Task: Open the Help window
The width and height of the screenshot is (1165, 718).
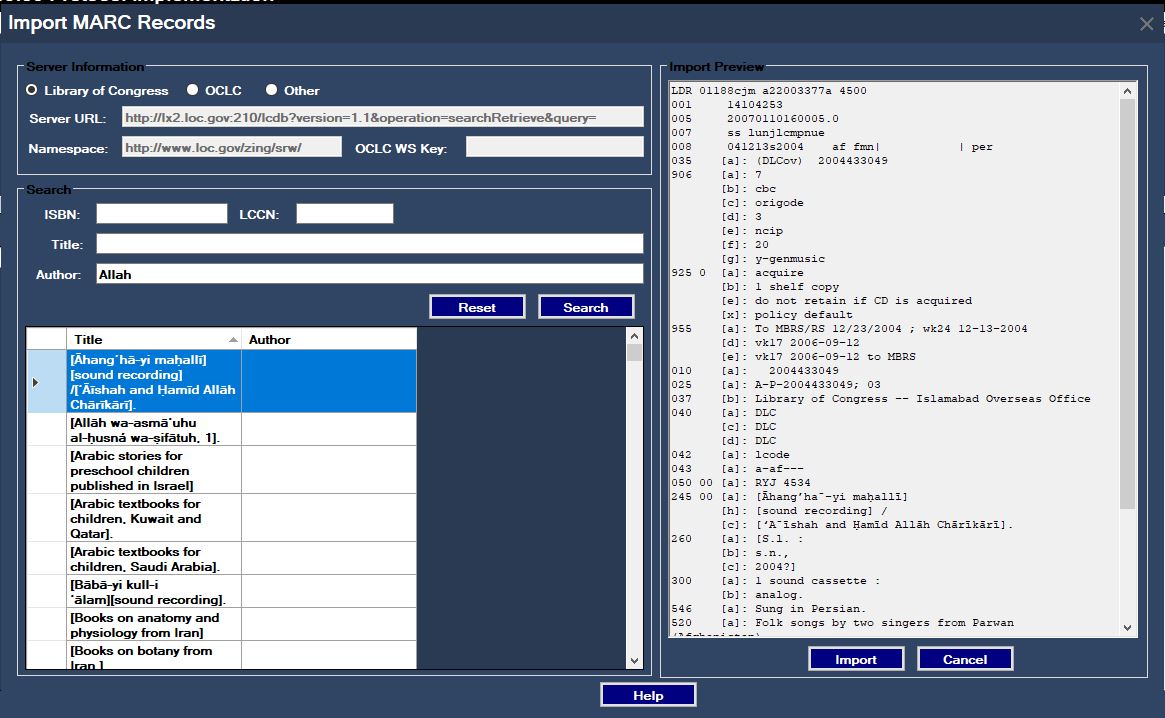Action: [x=647, y=694]
